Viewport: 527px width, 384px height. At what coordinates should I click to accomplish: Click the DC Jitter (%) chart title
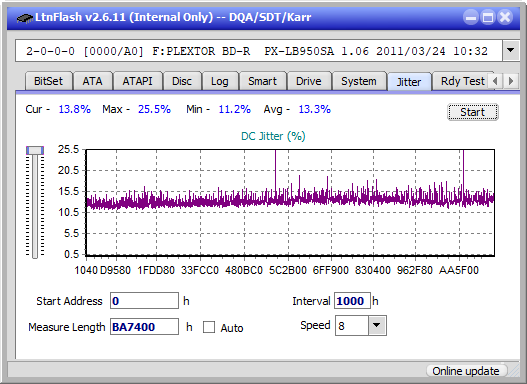[x=273, y=136]
